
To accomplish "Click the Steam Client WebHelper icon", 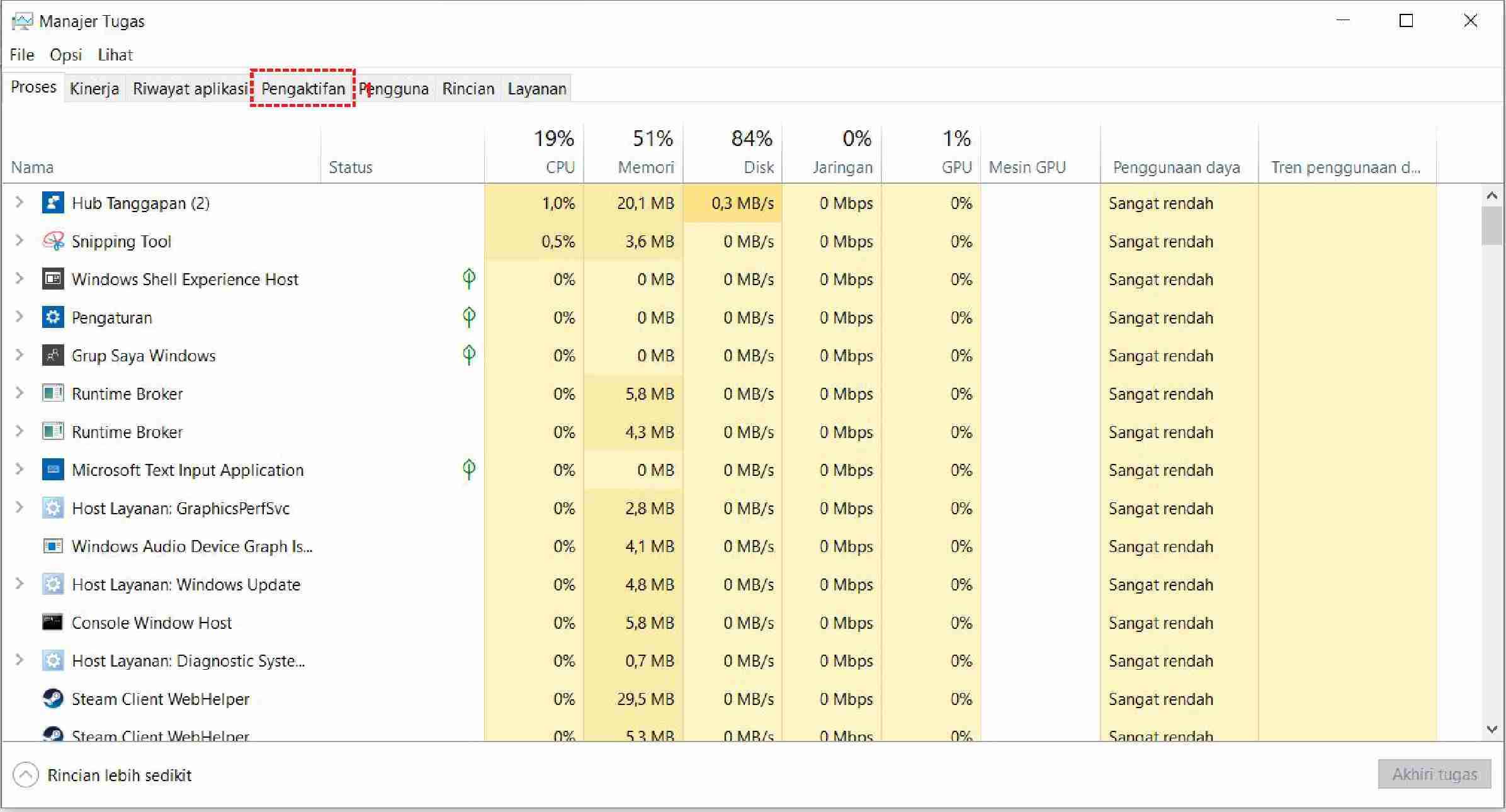I will pos(53,699).
